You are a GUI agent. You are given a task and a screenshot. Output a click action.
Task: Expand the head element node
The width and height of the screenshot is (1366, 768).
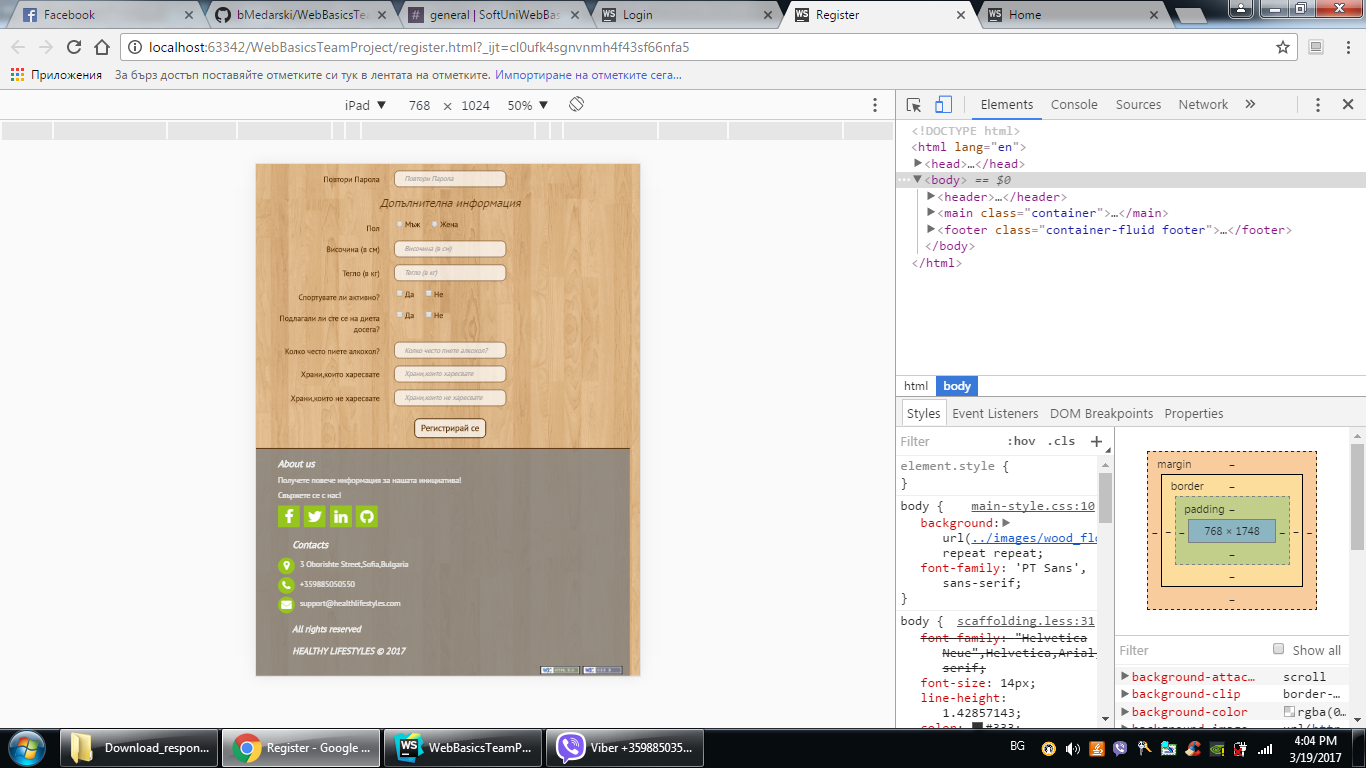(918, 164)
